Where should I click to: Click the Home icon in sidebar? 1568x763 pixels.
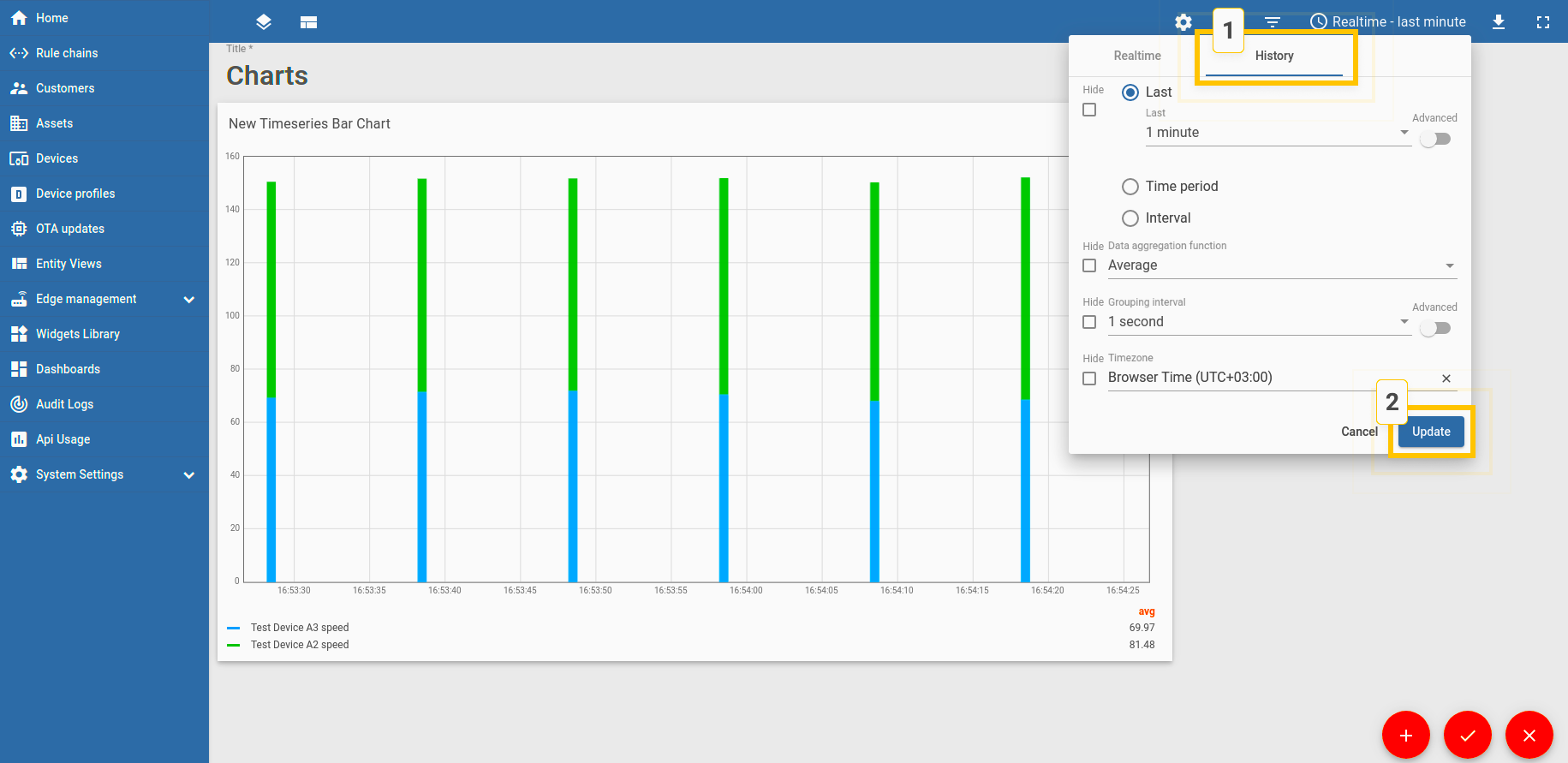tap(19, 18)
